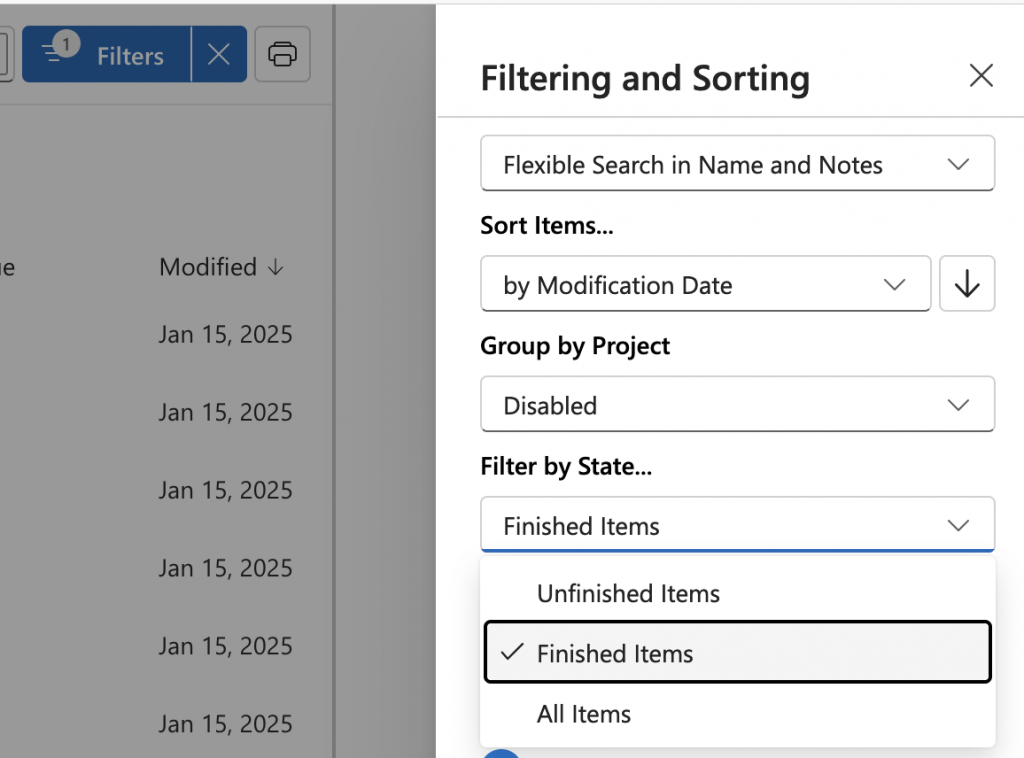This screenshot has width=1024, height=758.
Task: Open the Flexible Search in Name and Notes dropdown
Action: pyautogui.click(x=737, y=163)
